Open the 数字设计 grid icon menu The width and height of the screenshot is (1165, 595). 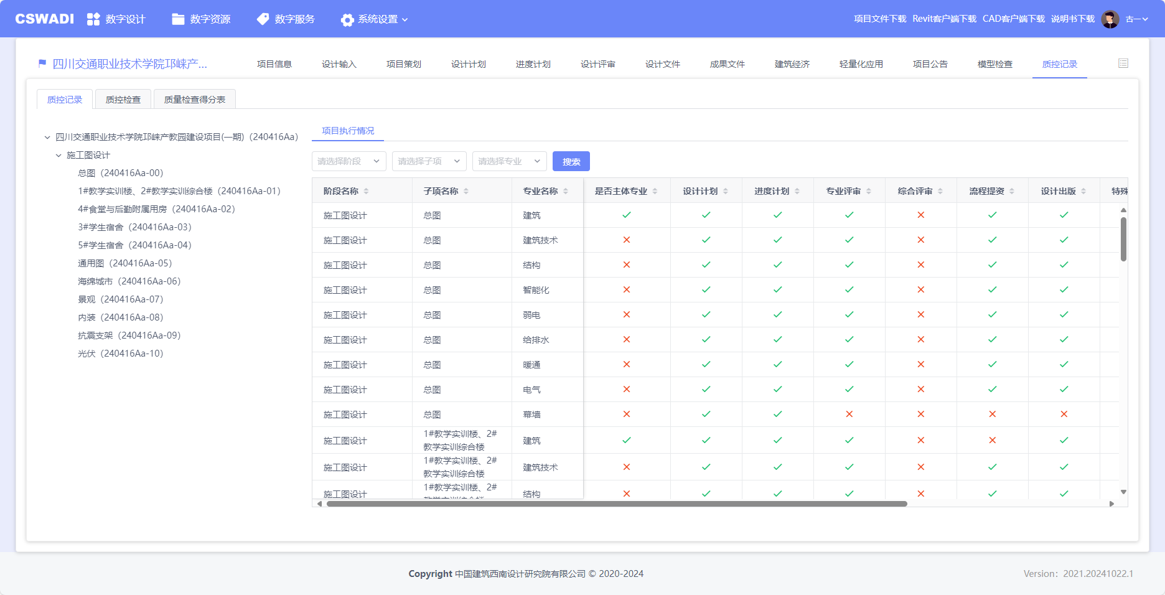tap(93, 19)
